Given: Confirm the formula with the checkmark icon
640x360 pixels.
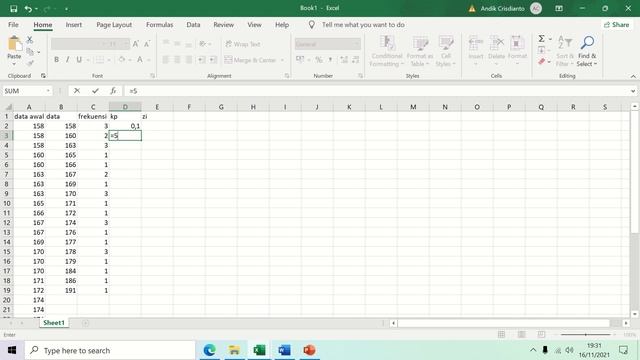Looking at the screenshot, I should (95, 91).
